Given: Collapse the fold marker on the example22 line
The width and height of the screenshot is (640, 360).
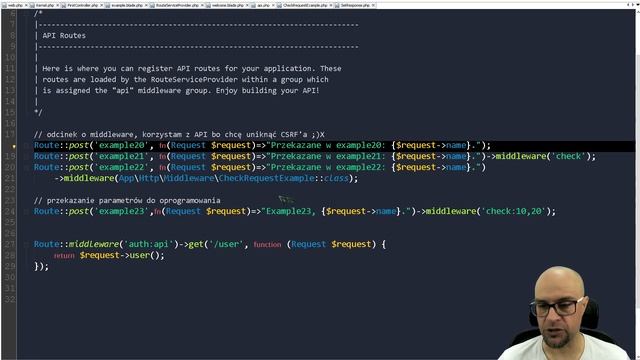Looking at the screenshot, I should point(26,168).
